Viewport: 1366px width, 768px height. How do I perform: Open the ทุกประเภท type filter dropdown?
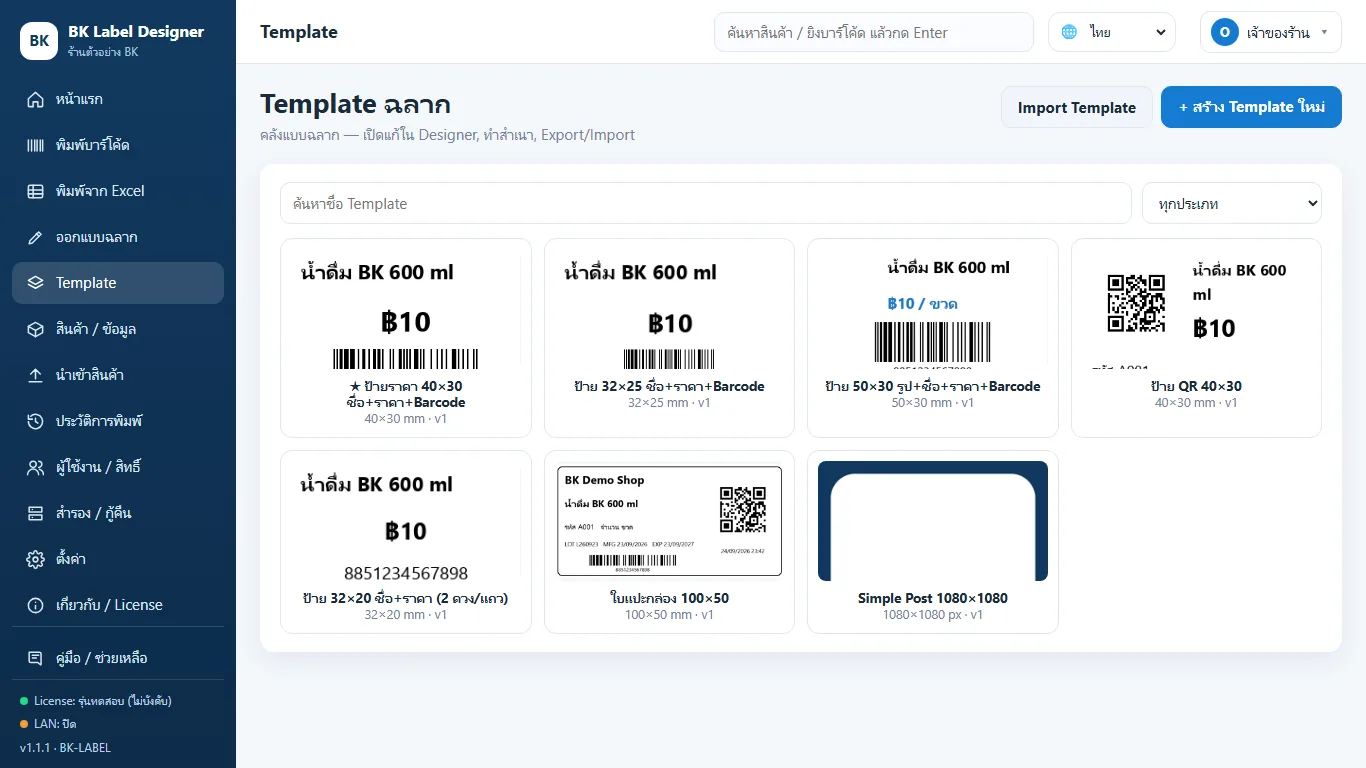(1232, 203)
